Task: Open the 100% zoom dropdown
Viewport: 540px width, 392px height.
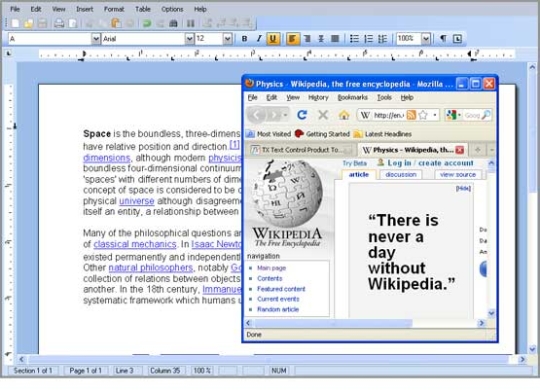Action: [426, 39]
